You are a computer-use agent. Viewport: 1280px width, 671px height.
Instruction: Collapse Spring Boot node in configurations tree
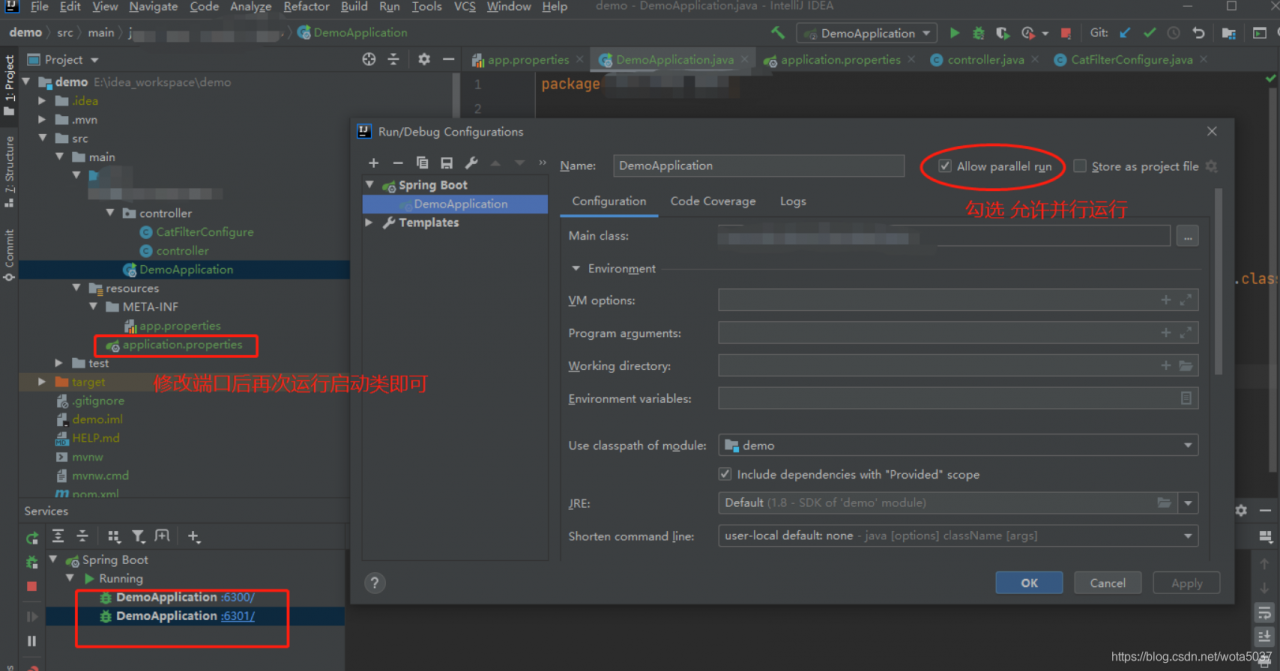point(370,185)
